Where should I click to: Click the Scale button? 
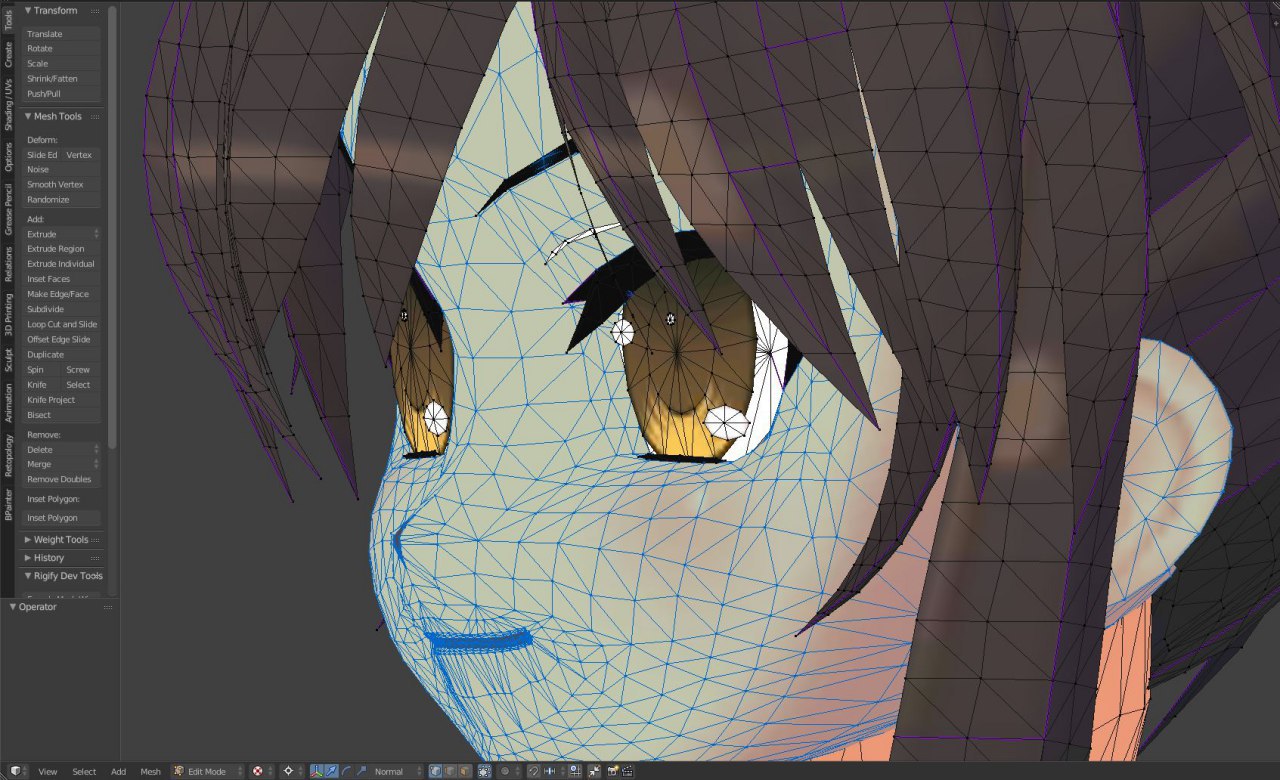tap(62, 63)
